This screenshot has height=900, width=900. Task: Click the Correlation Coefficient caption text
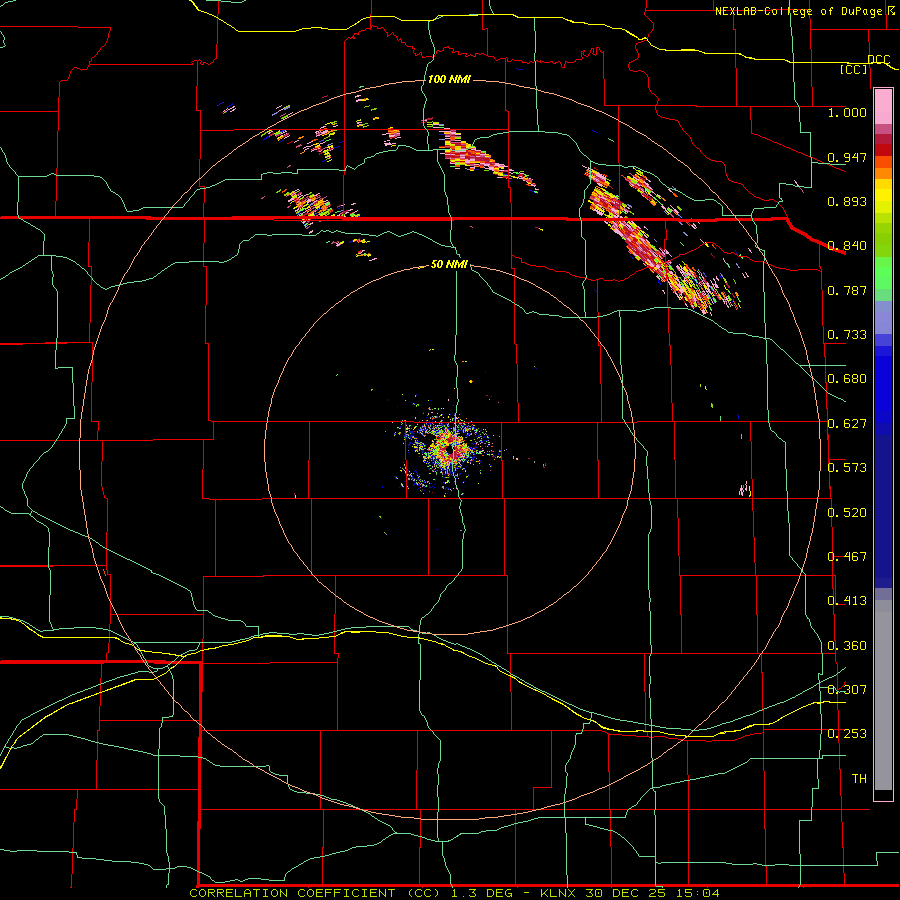(x=454, y=893)
